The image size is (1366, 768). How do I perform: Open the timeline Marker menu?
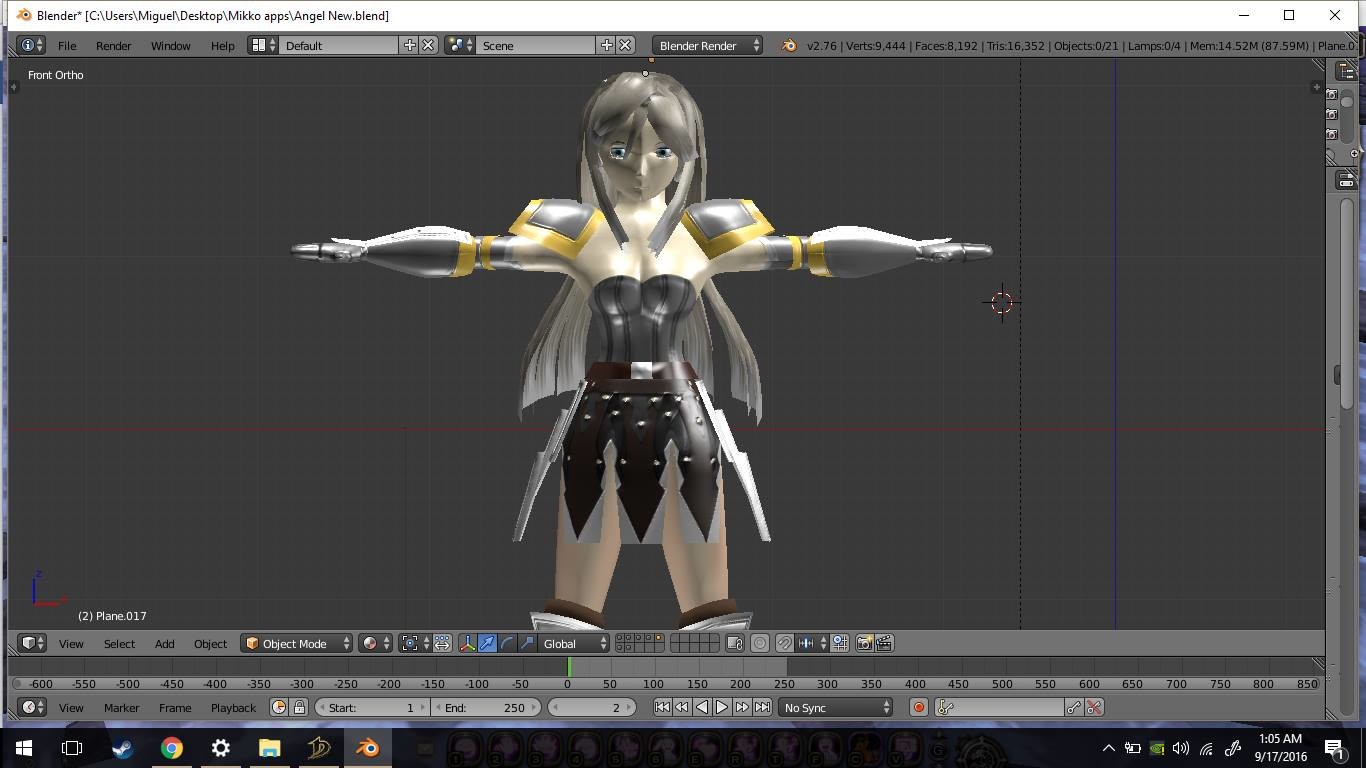[121, 708]
